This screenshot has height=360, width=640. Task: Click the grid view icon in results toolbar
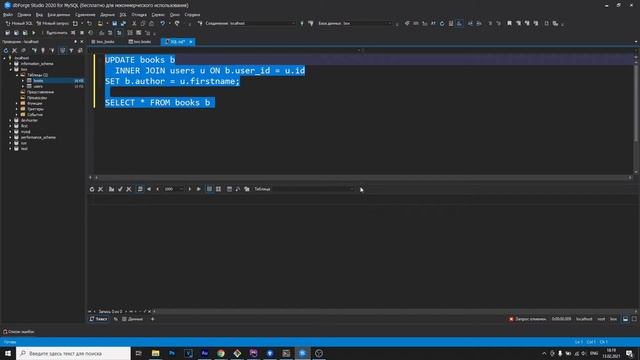[209, 189]
